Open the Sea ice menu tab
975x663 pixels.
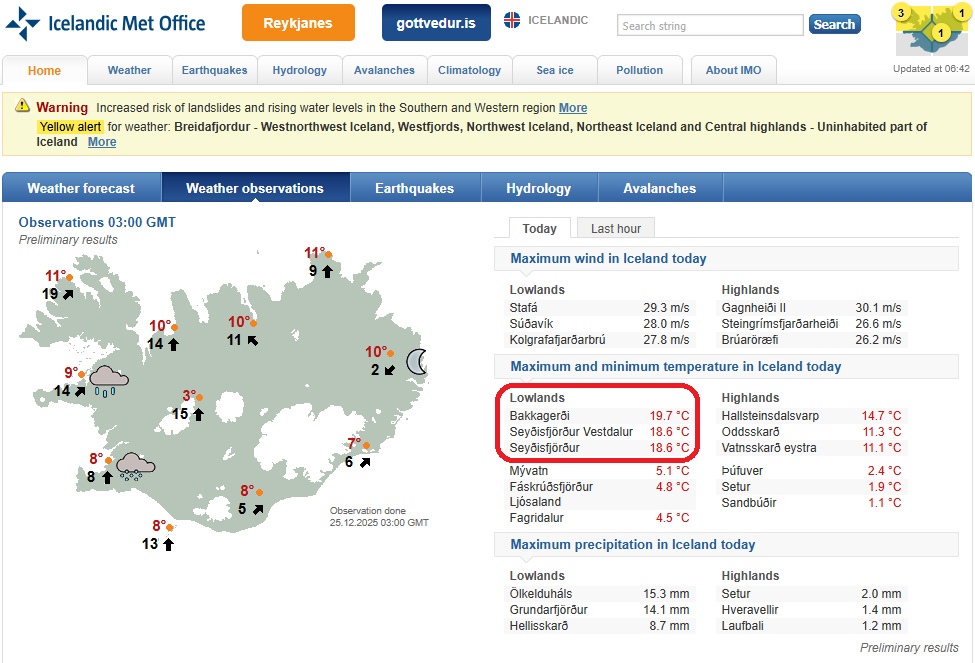coord(555,70)
